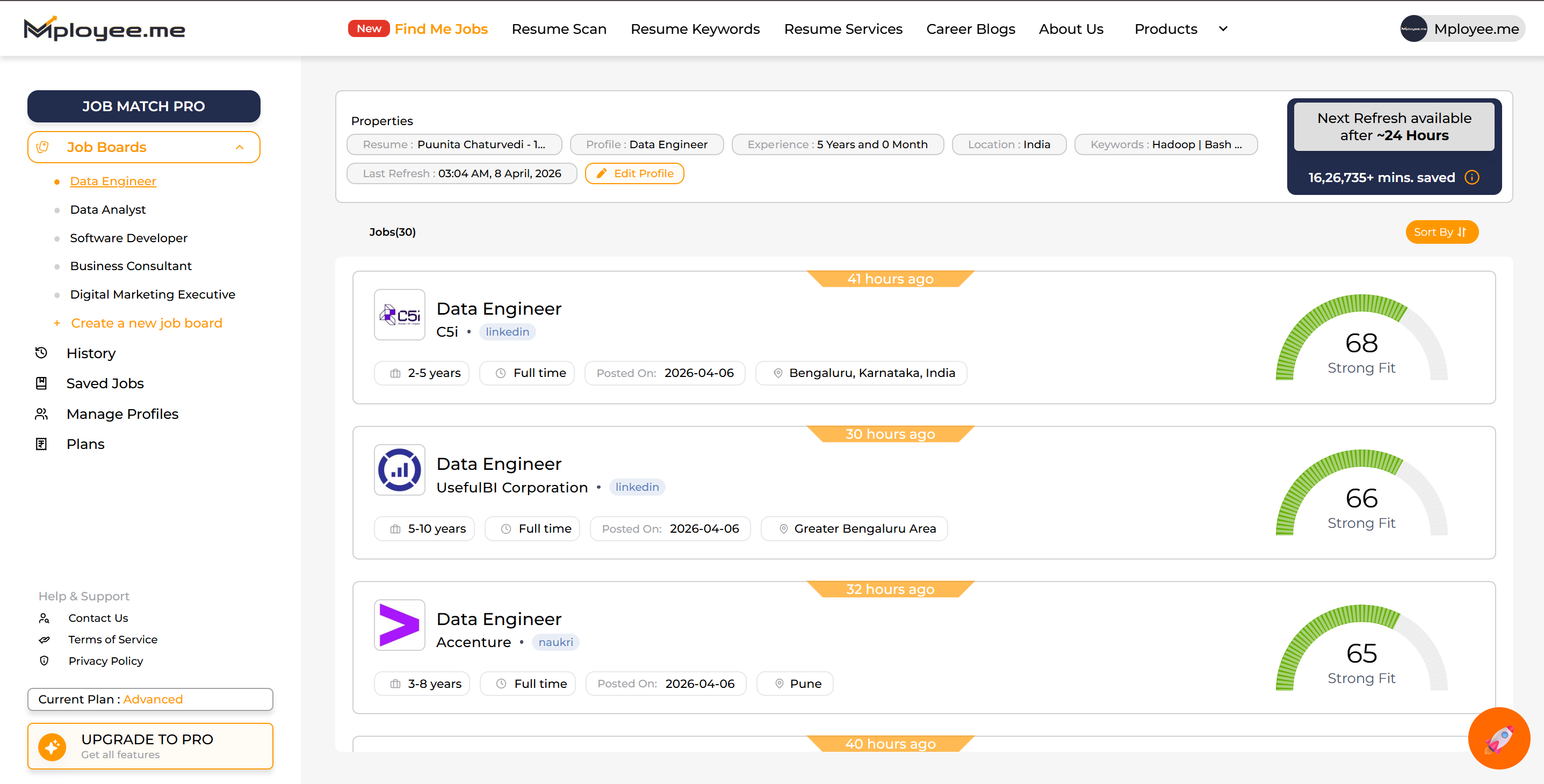Open the rocket chat widget
1544x784 pixels.
1498,738
